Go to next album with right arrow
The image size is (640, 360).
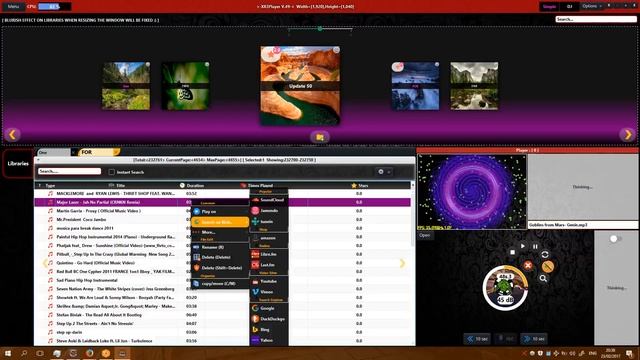[x=628, y=134]
